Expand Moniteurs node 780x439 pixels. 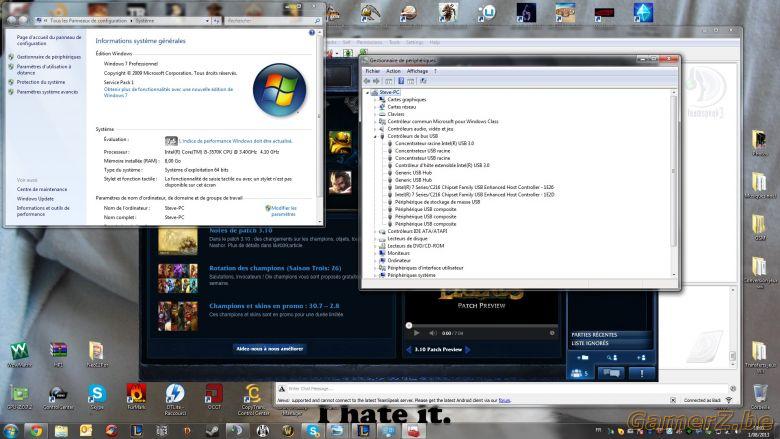tap(376, 253)
